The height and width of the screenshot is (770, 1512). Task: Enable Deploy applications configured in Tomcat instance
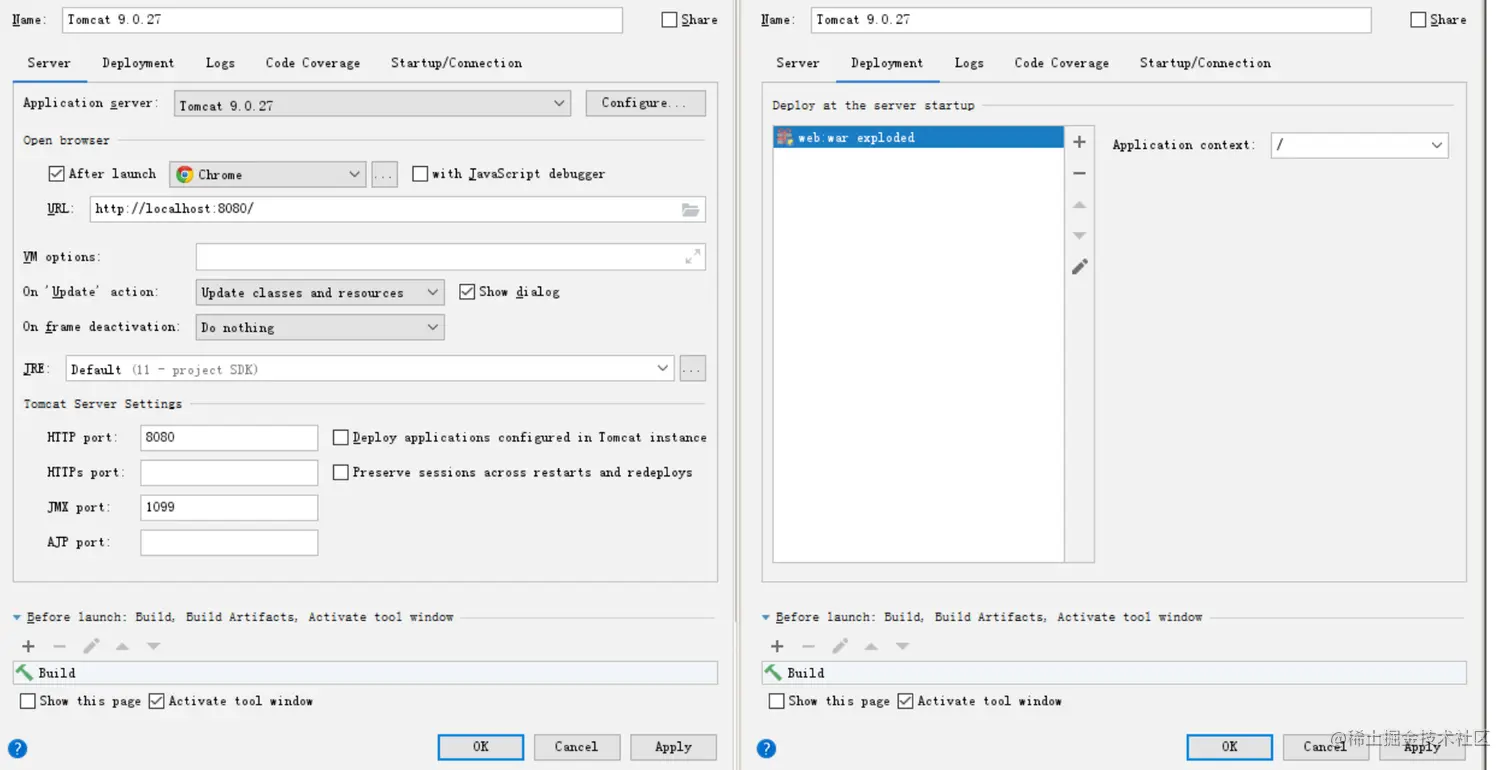341,437
